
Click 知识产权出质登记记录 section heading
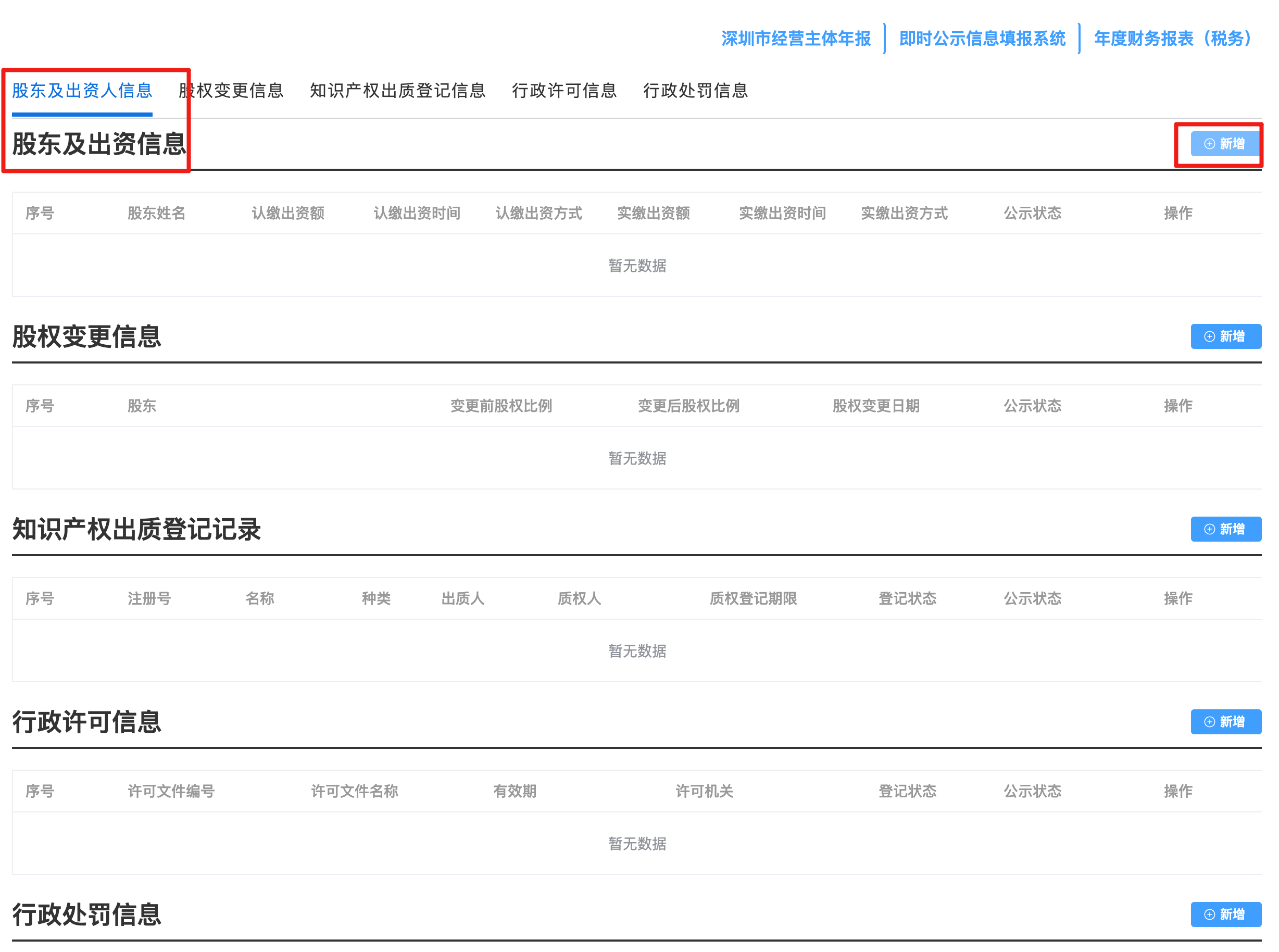136,529
